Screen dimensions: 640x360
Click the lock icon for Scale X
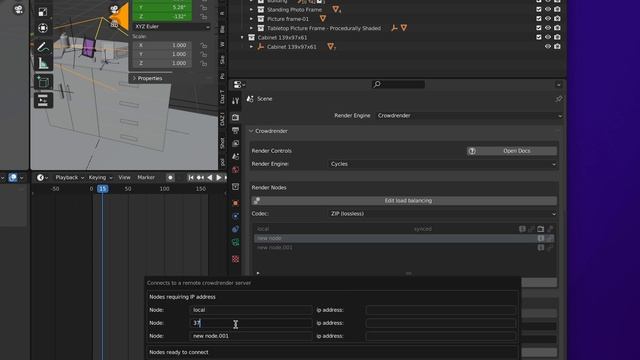pos(203,45)
